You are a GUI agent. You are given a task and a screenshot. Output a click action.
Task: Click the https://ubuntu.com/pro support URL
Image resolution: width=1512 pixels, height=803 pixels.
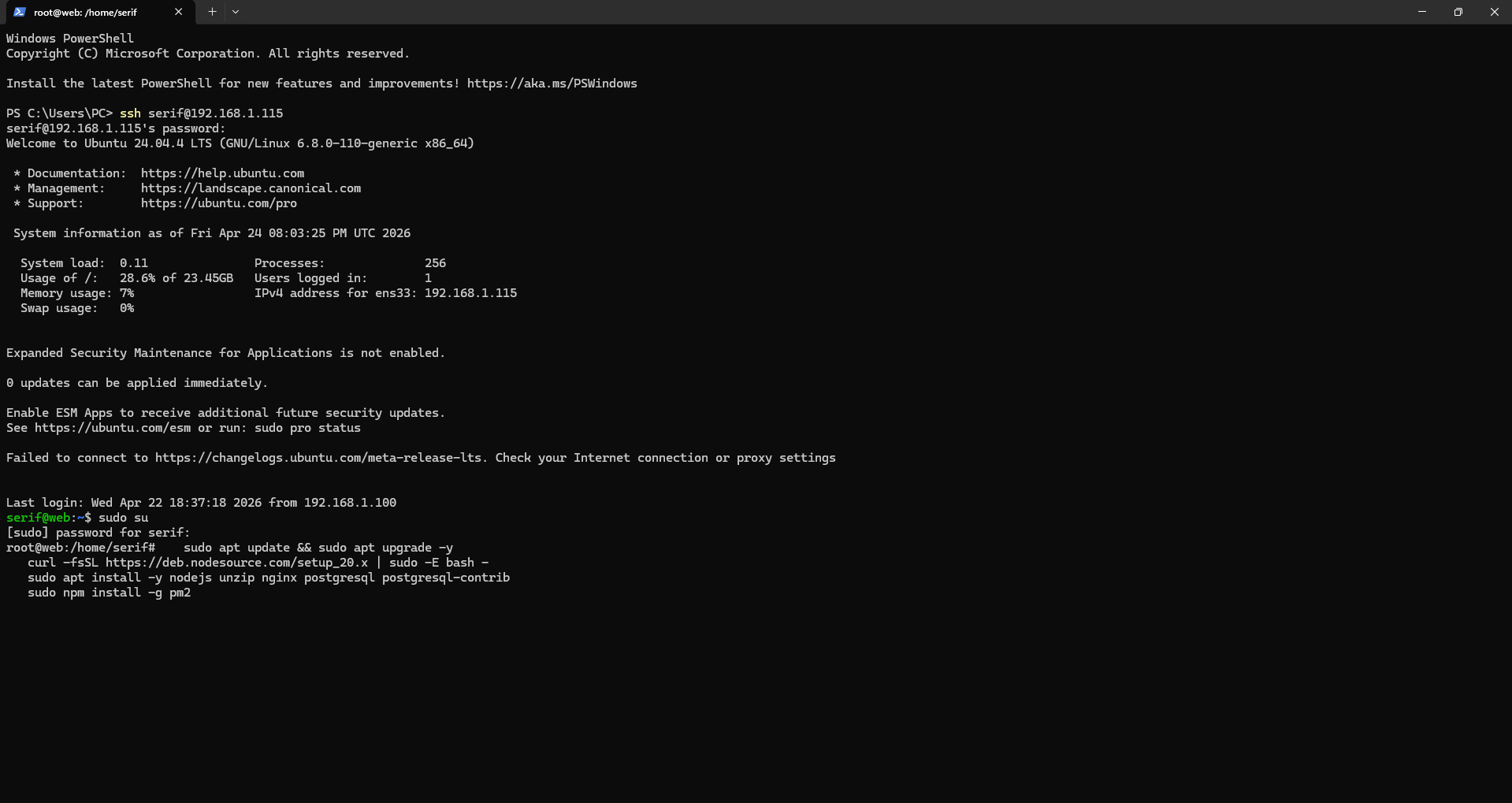tap(219, 203)
